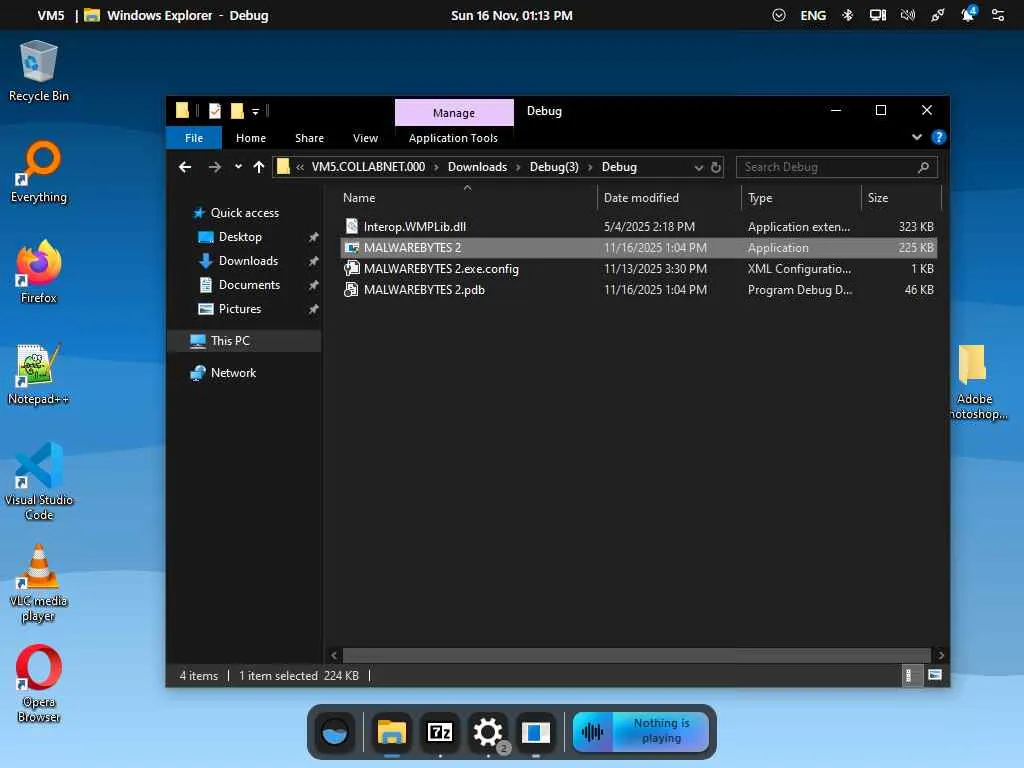Sort files by Size column

[901, 198]
